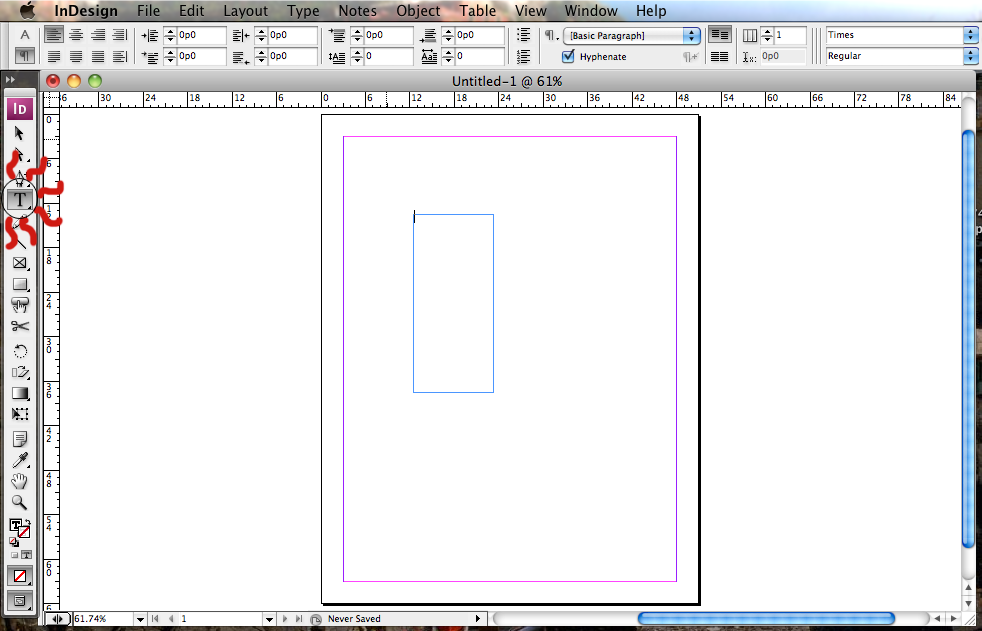Screen dimensions: 982x631
Task: Go to previous page button
Action: tap(171, 619)
